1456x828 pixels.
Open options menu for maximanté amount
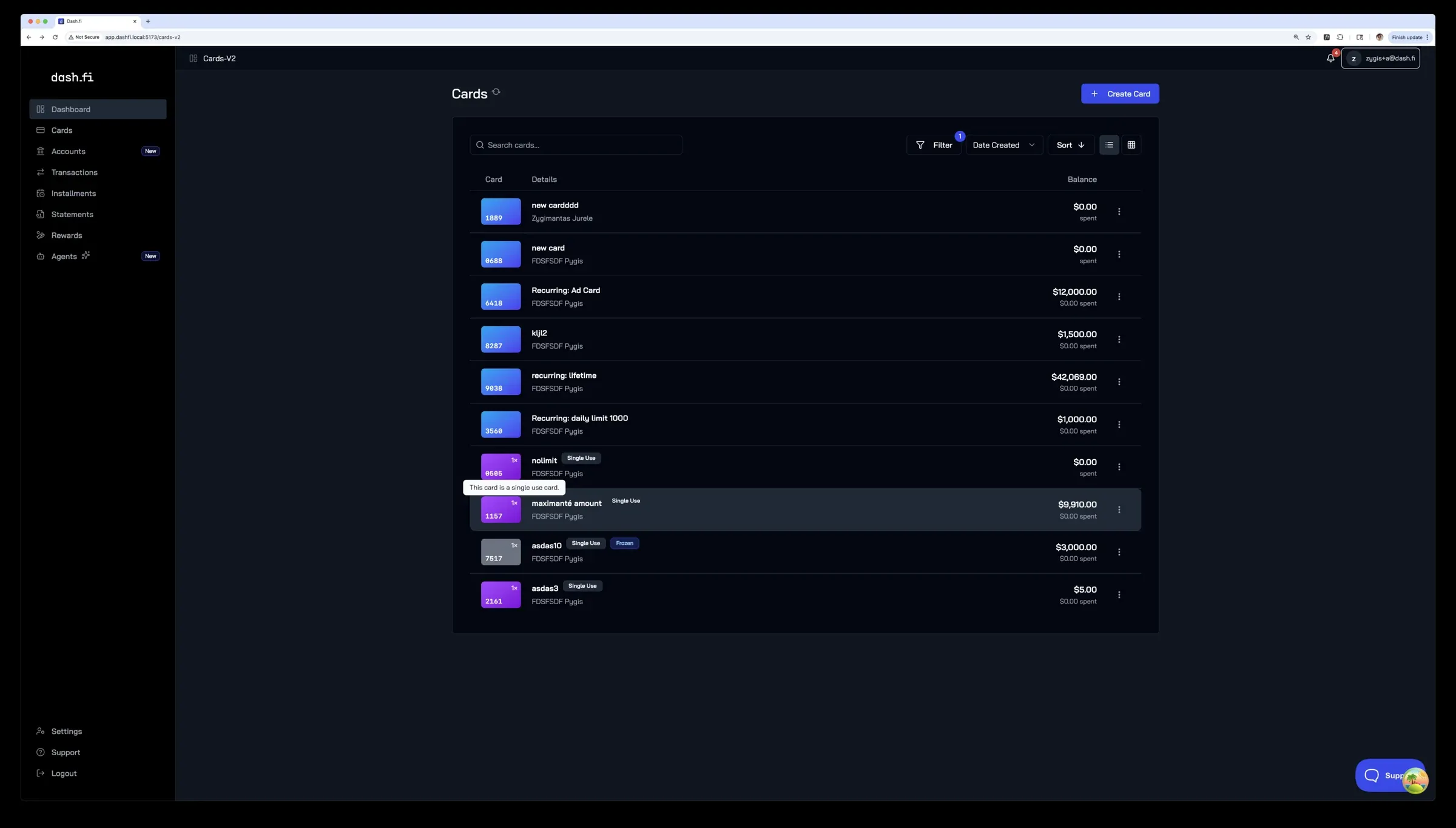[x=1119, y=510]
